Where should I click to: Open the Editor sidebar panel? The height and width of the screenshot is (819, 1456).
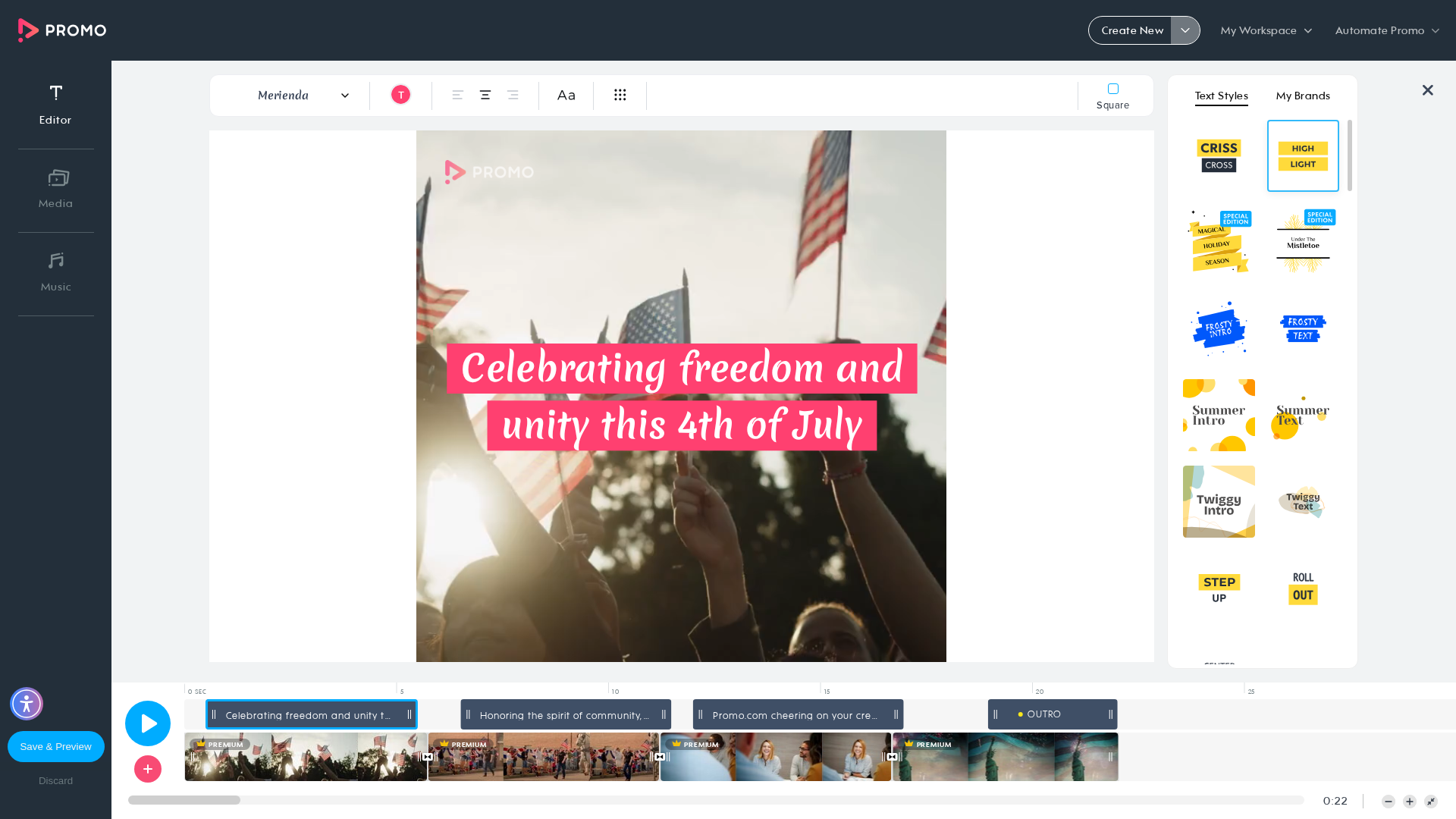click(55, 105)
